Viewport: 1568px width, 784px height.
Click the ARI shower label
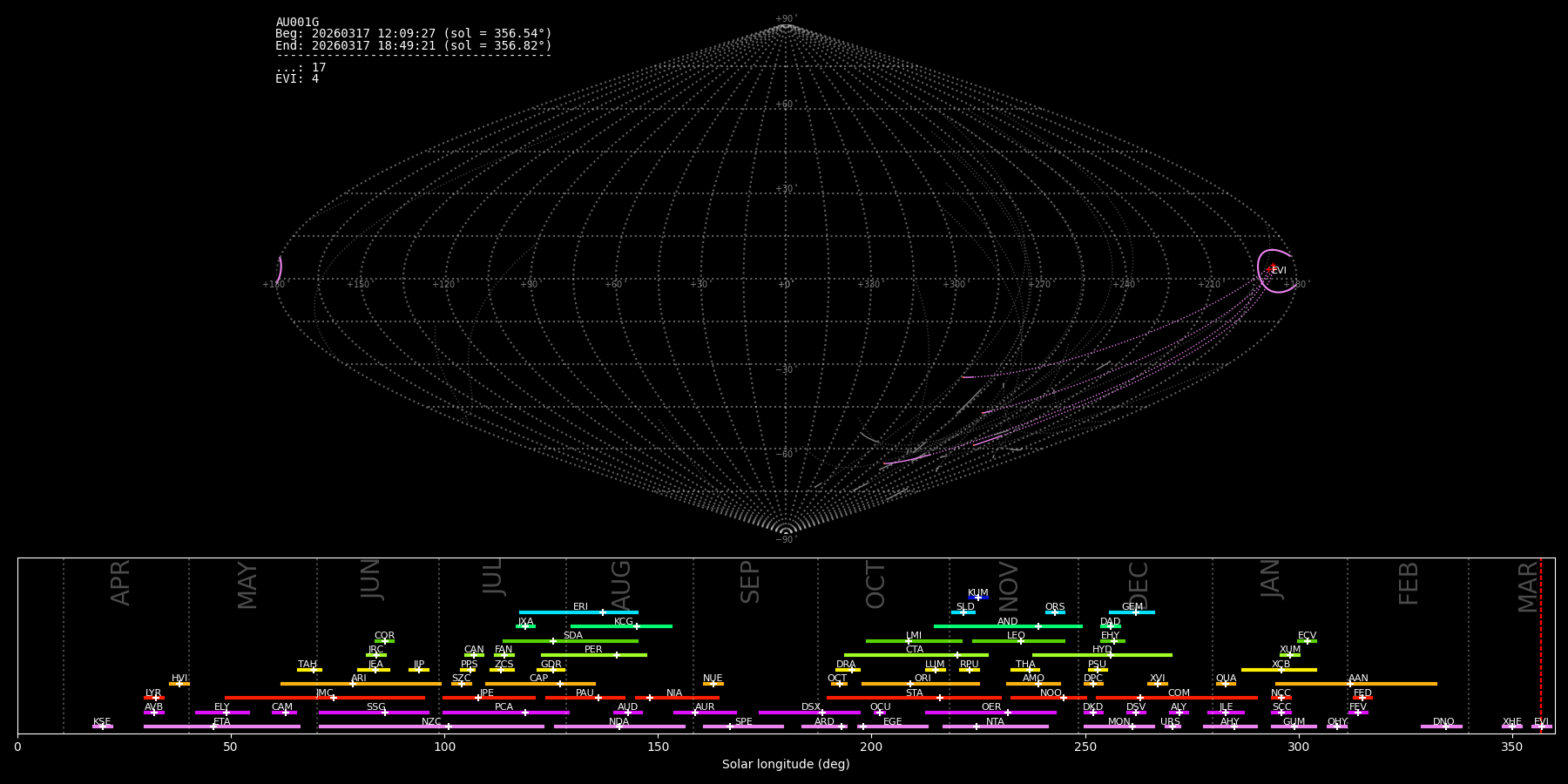[x=359, y=679]
